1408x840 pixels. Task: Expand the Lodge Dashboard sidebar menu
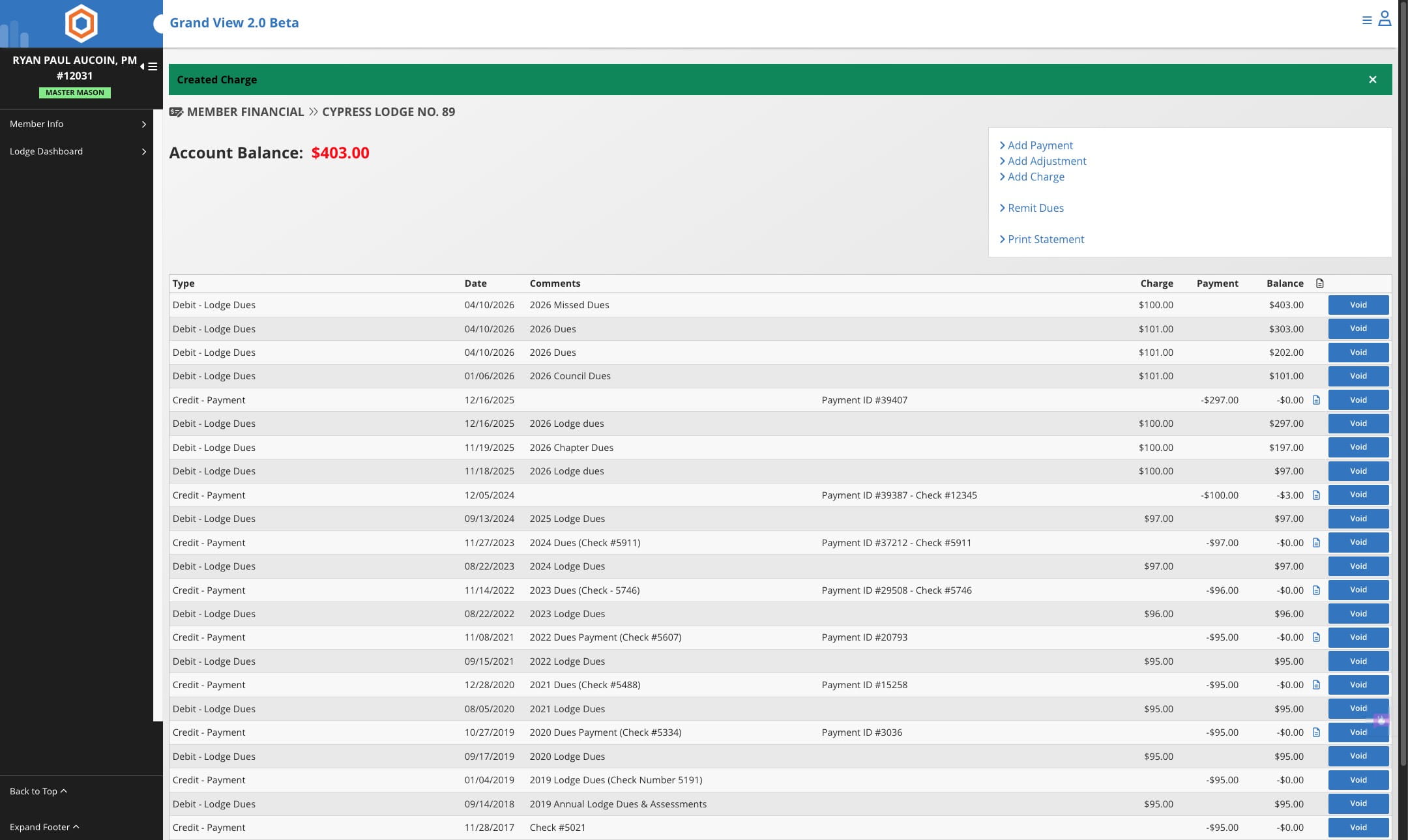[x=78, y=151]
